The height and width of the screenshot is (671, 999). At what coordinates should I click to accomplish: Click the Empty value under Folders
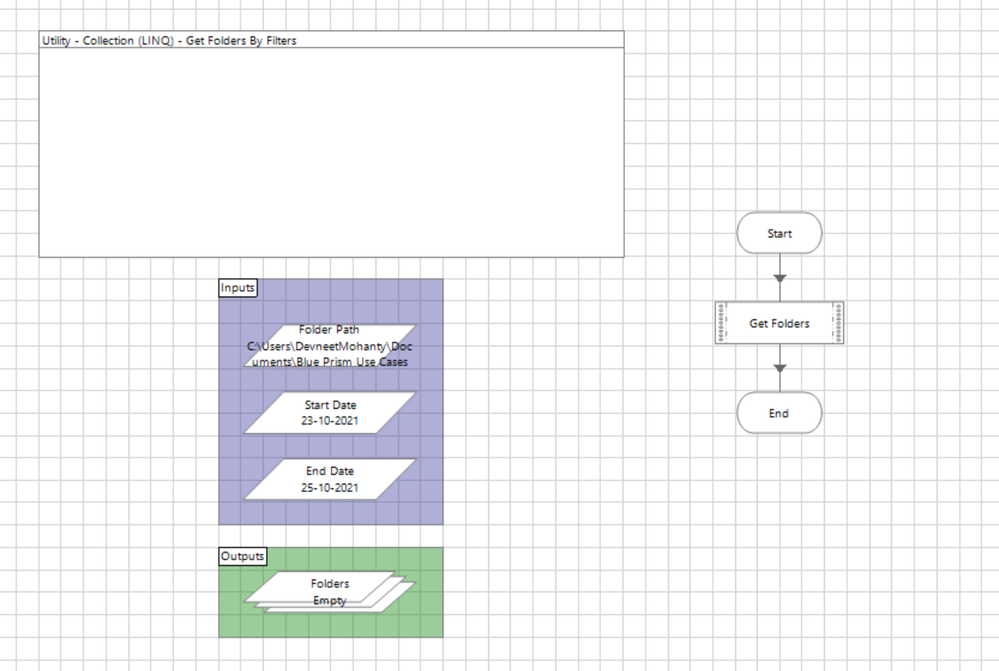point(329,600)
